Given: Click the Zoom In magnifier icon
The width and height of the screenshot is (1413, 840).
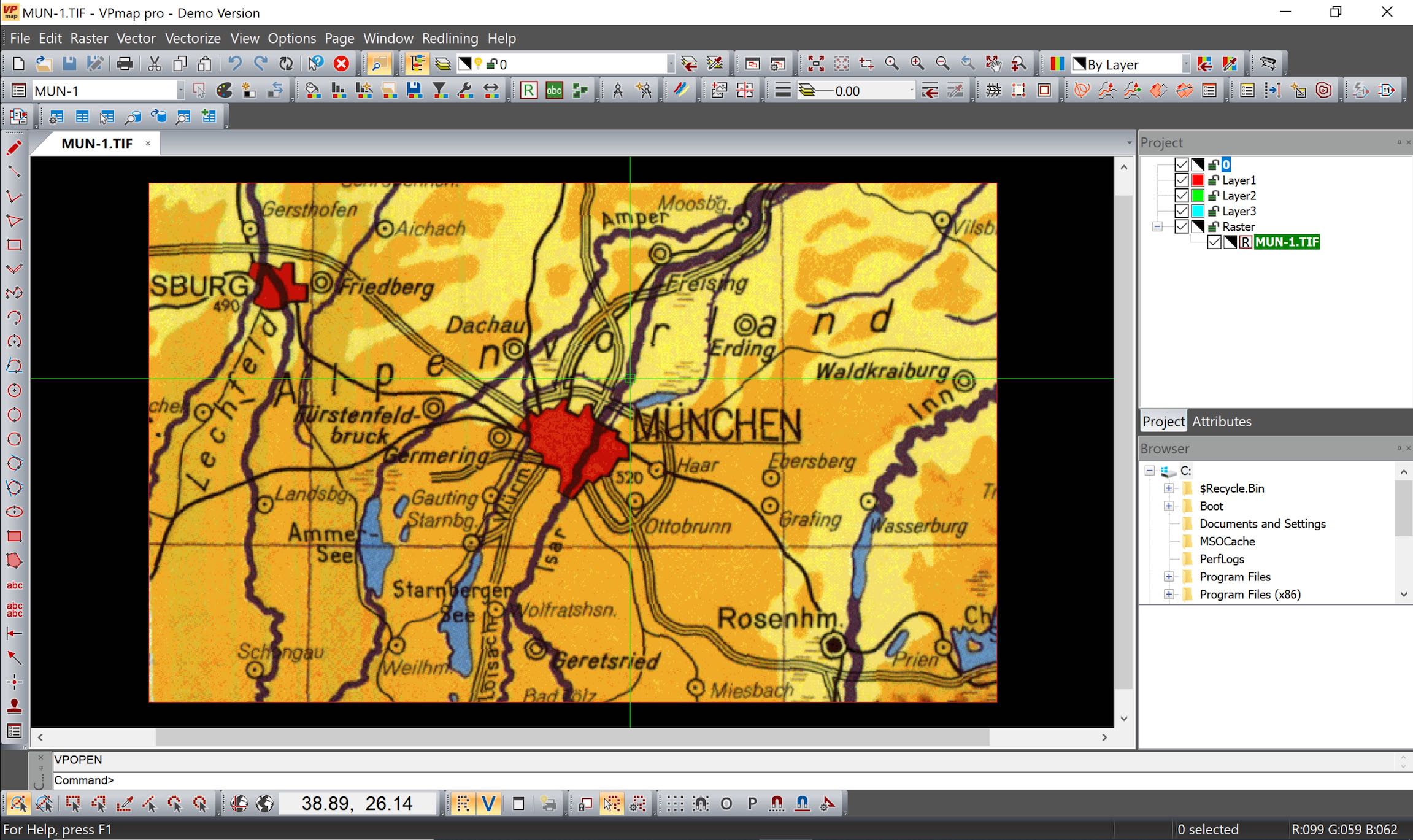Looking at the screenshot, I should 917,64.
